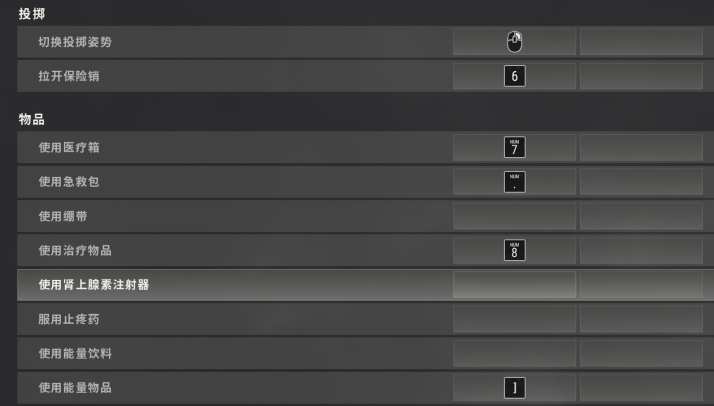Click the 物品 section header
This screenshot has height=406, width=714.
coord(33,121)
